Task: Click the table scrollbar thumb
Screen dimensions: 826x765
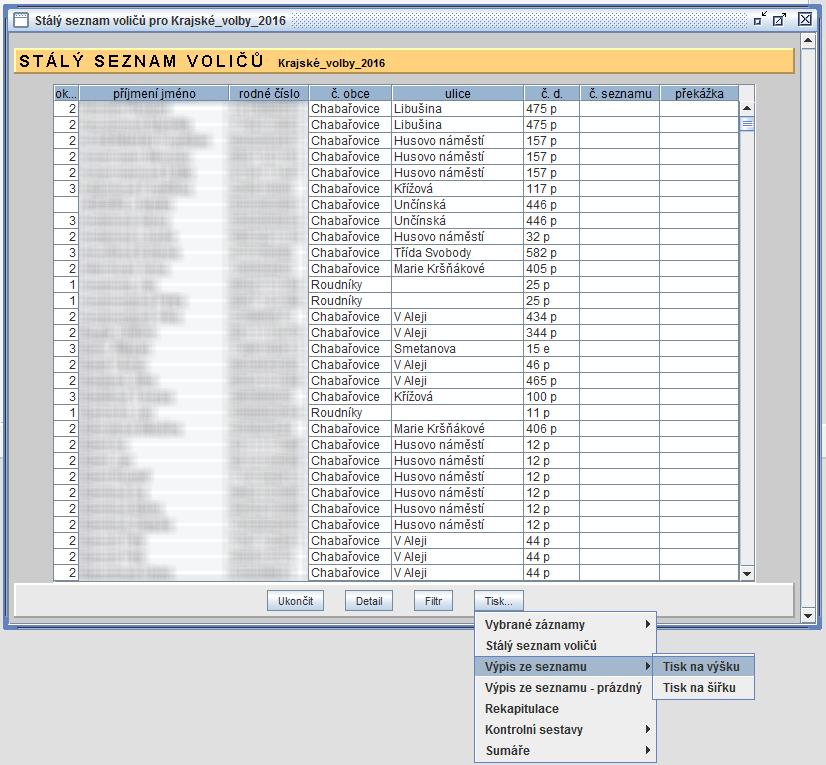Action: pos(746,124)
